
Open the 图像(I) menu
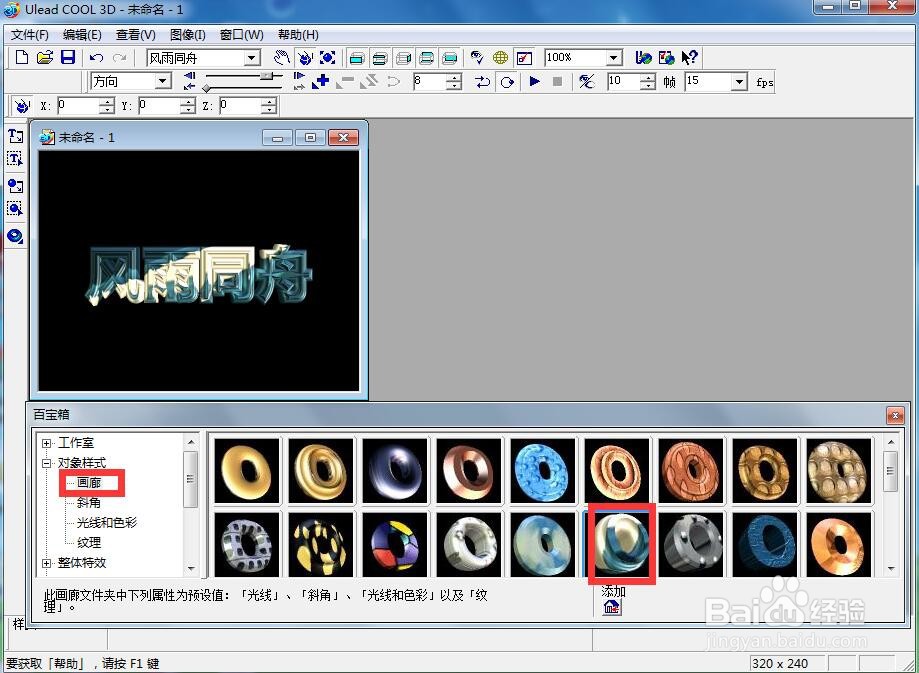coord(188,35)
